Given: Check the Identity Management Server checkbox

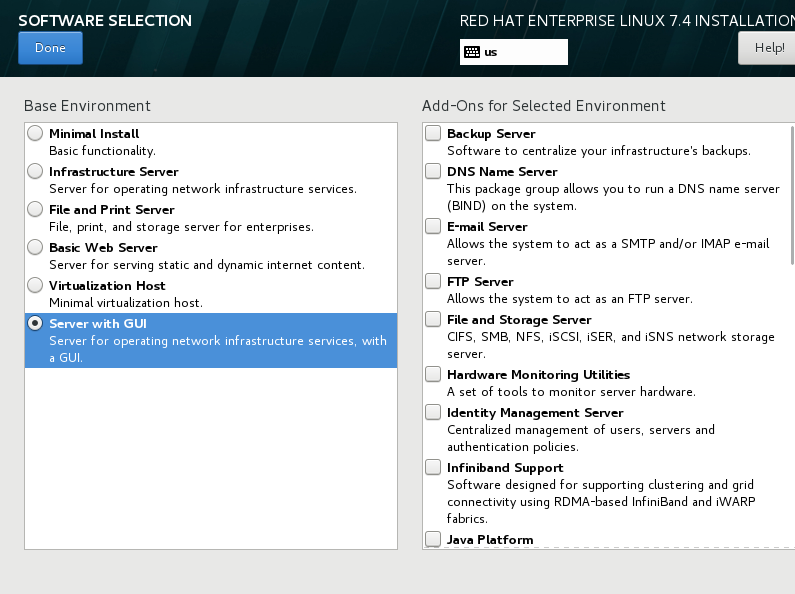Looking at the screenshot, I should coord(433,412).
